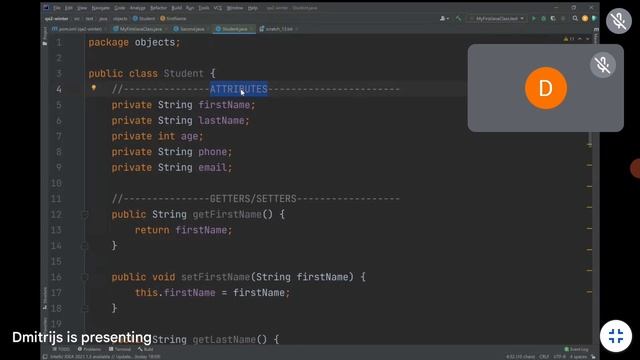The image size is (640, 360).
Task: Click the muted microphone icon beside the IDE window
Action: (x=619, y=20)
